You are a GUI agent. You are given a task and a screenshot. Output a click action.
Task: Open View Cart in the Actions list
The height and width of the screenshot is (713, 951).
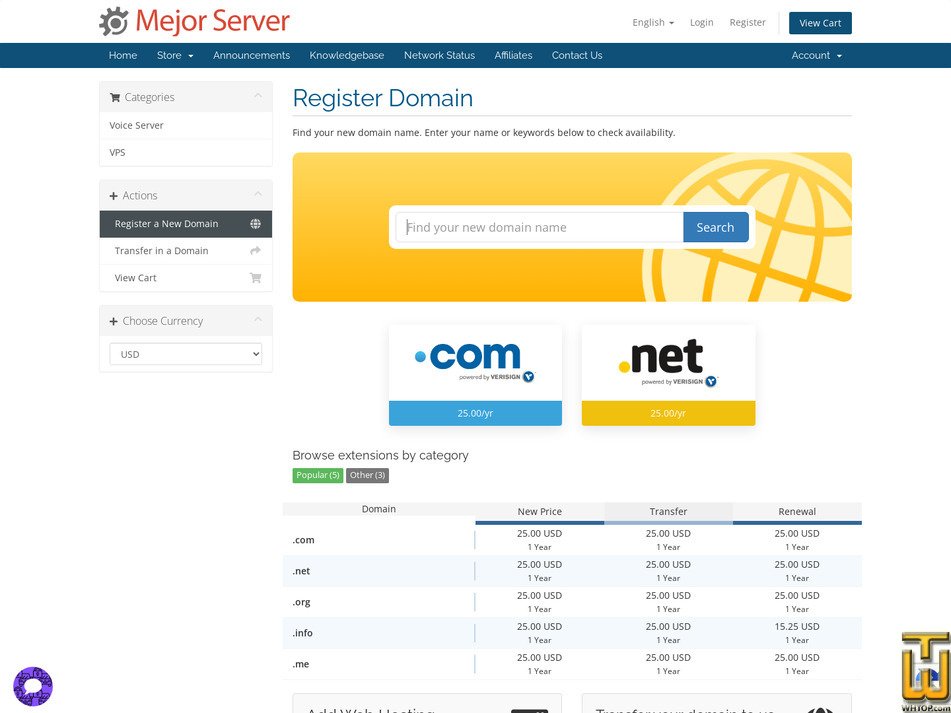(x=186, y=278)
